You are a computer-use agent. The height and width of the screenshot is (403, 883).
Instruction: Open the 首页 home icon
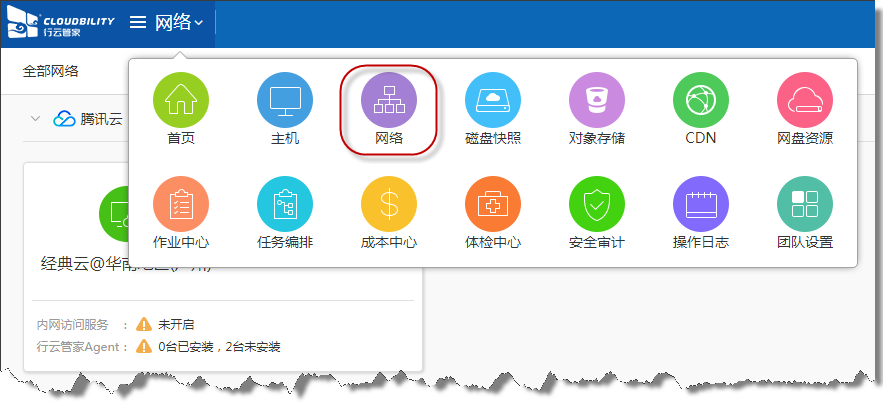[181, 101]
